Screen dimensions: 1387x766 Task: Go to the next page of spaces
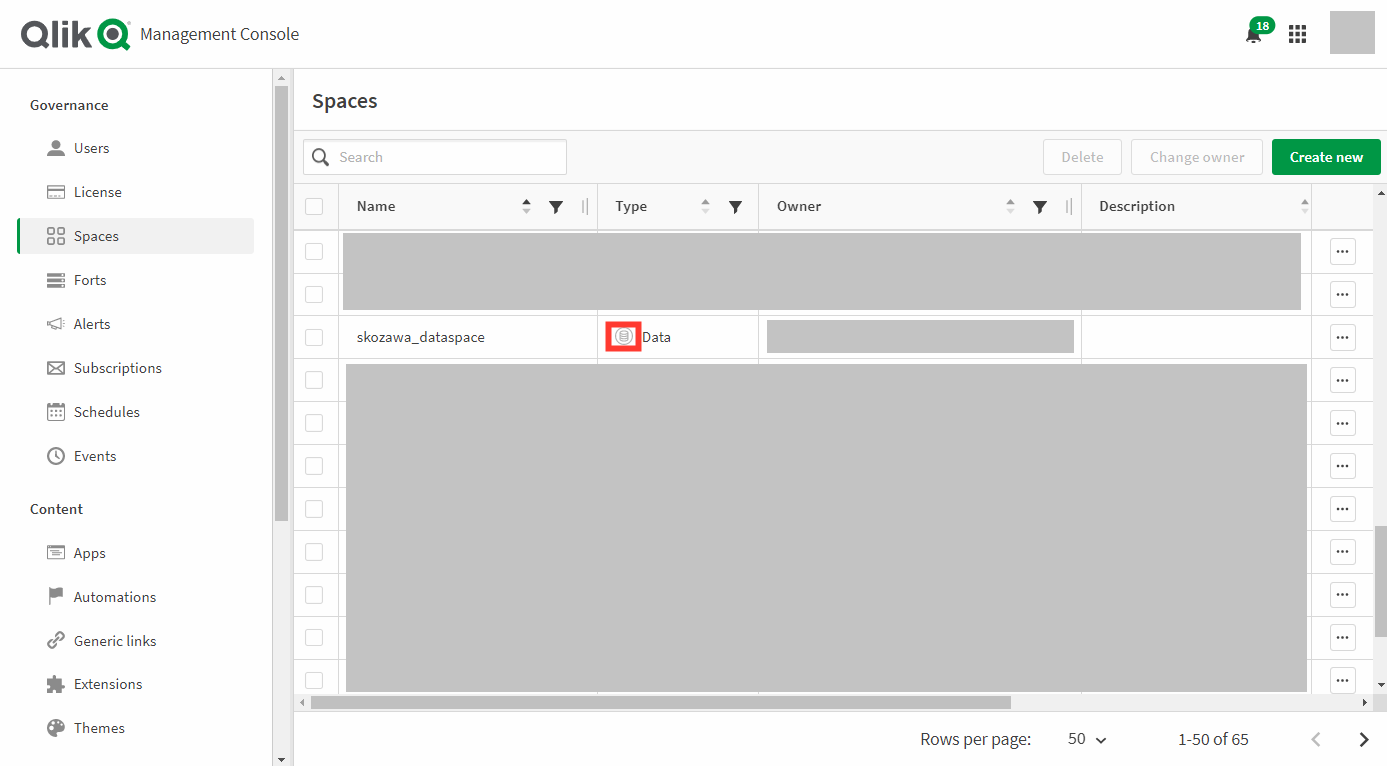tap(1363, 739)
